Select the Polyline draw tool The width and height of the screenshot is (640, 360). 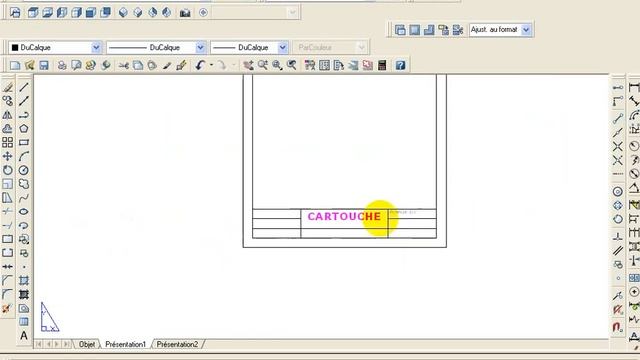(24, 115)
